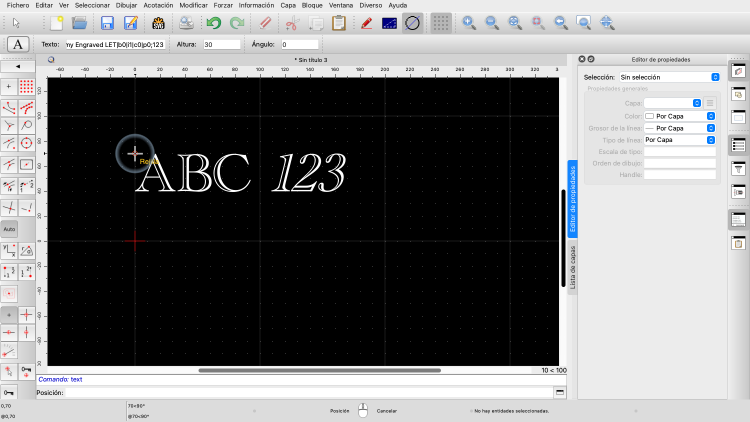The width and height of the screenshot is (750, 422).
Task: Click the back arrow button in left toolbox
Action: coord(18,66)
